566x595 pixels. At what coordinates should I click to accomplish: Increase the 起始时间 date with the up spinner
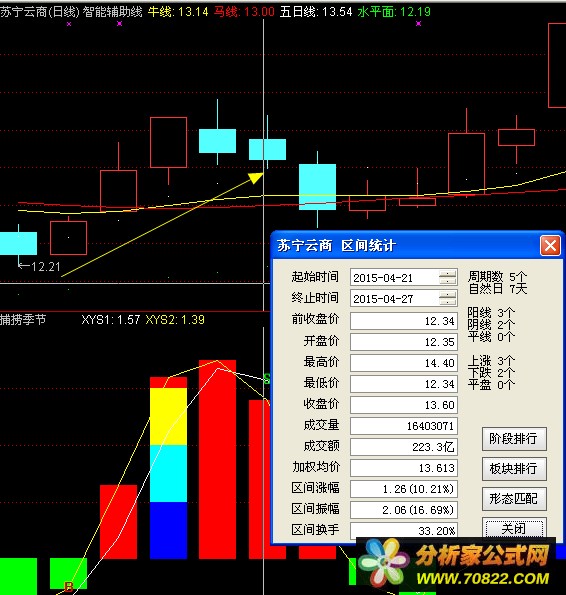point(448,274)
